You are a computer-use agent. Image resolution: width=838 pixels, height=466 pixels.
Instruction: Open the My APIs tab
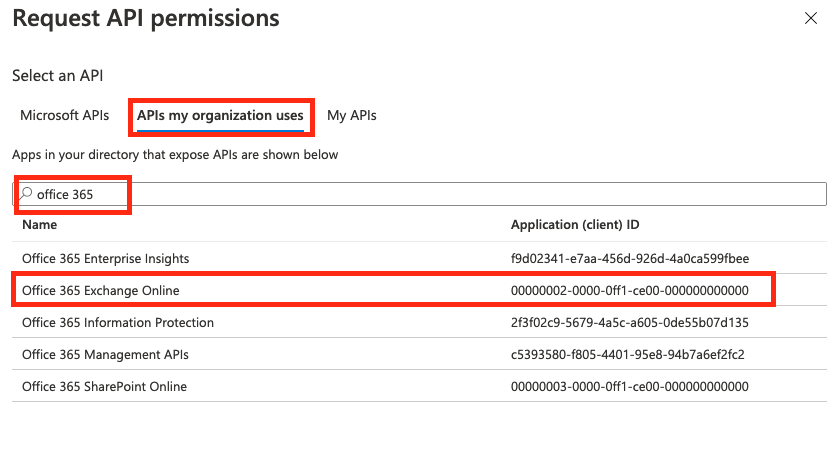click(351, 115)
